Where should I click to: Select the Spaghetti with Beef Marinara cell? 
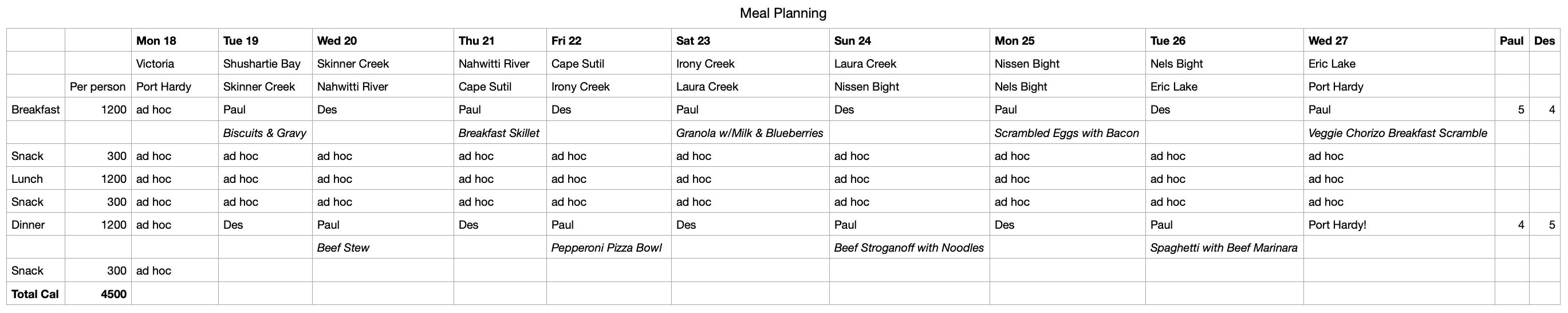[1223, 248]
